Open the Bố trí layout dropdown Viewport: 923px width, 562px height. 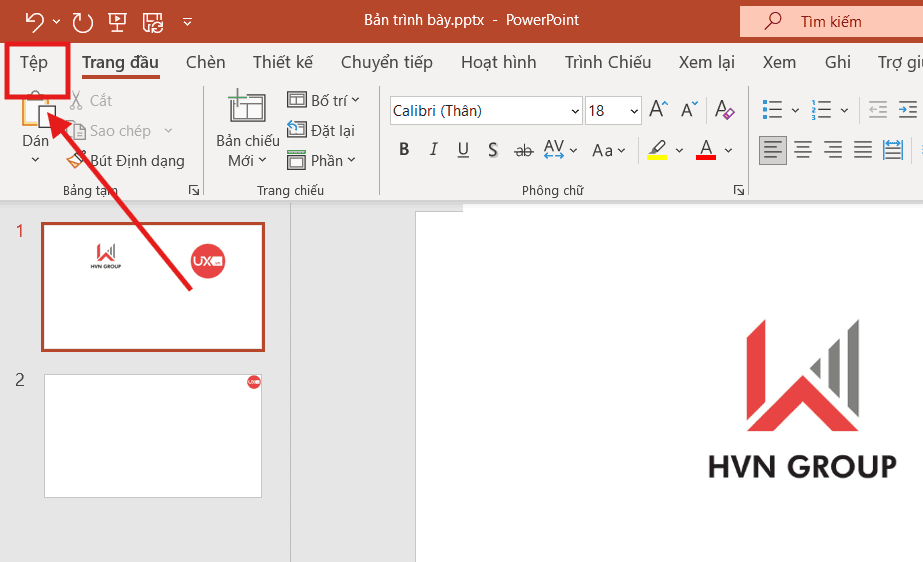coord(323,100)
